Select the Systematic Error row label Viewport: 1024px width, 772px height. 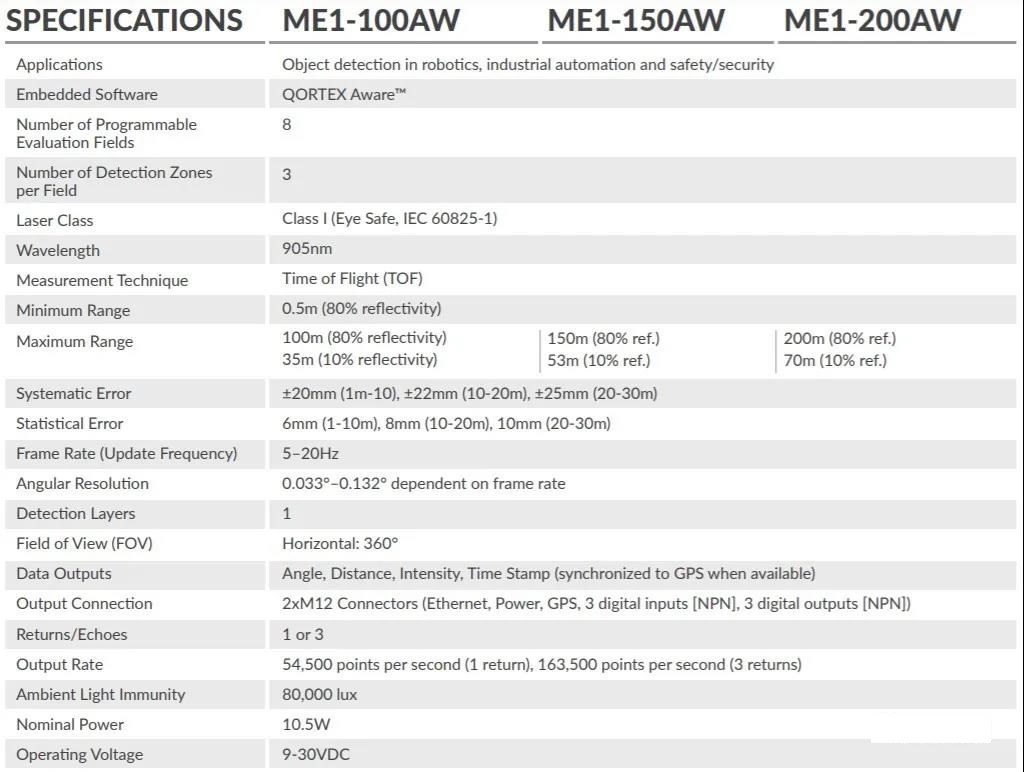click(x=74, y=394)
